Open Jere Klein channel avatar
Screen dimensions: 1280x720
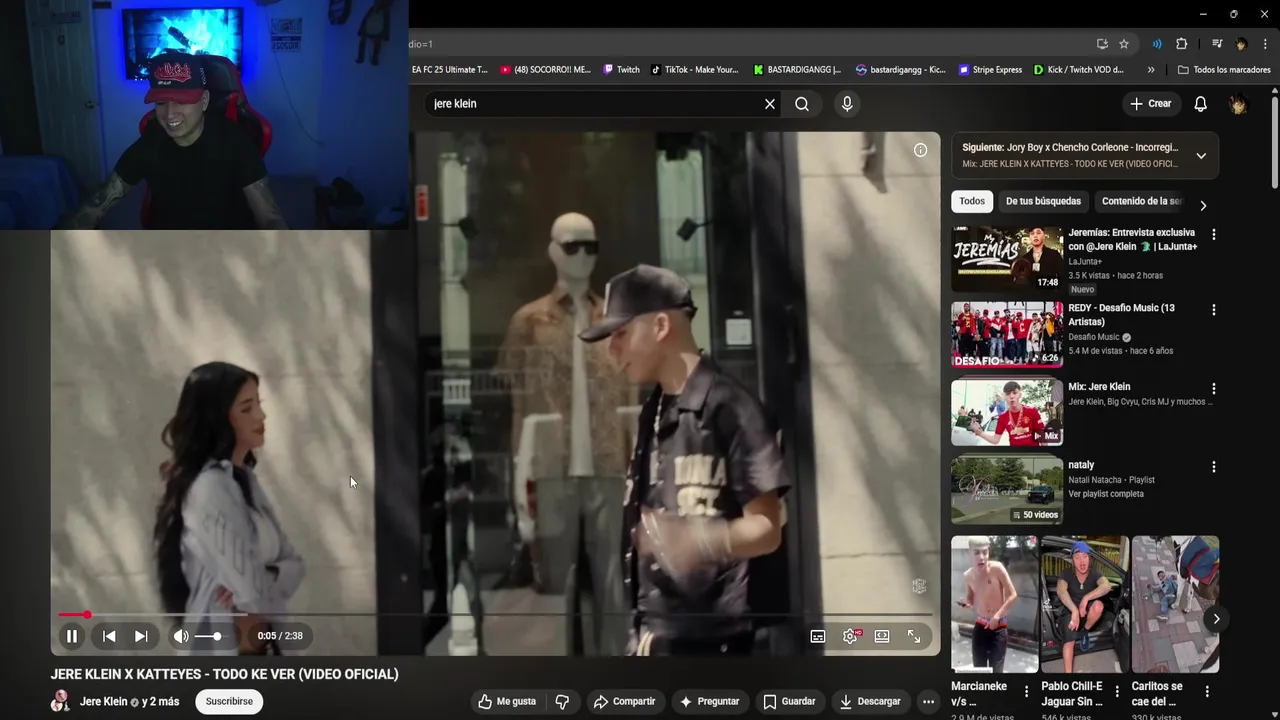[x=60, y=701]
